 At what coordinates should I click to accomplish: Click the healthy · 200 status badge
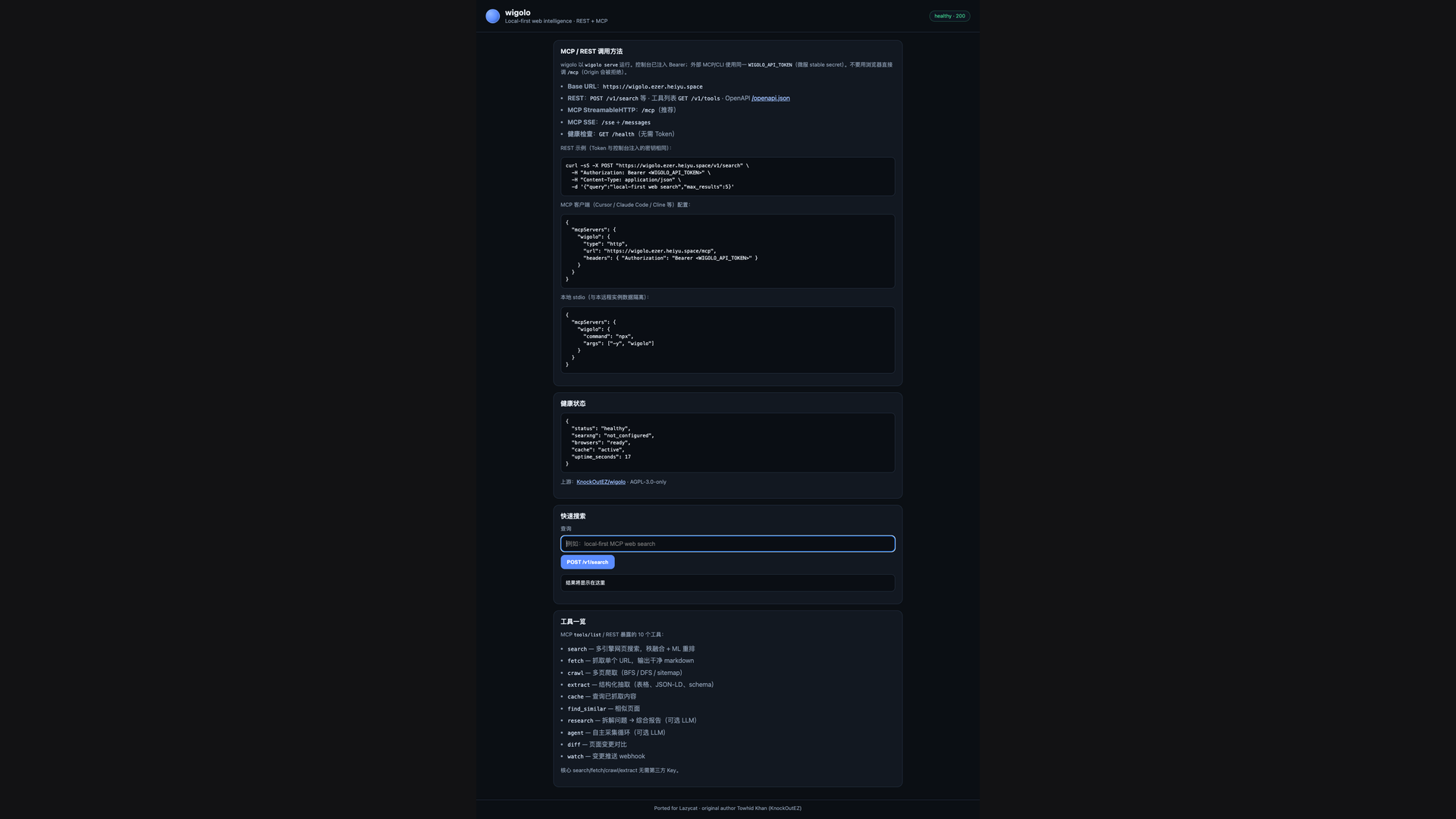(x=949, y=16)
